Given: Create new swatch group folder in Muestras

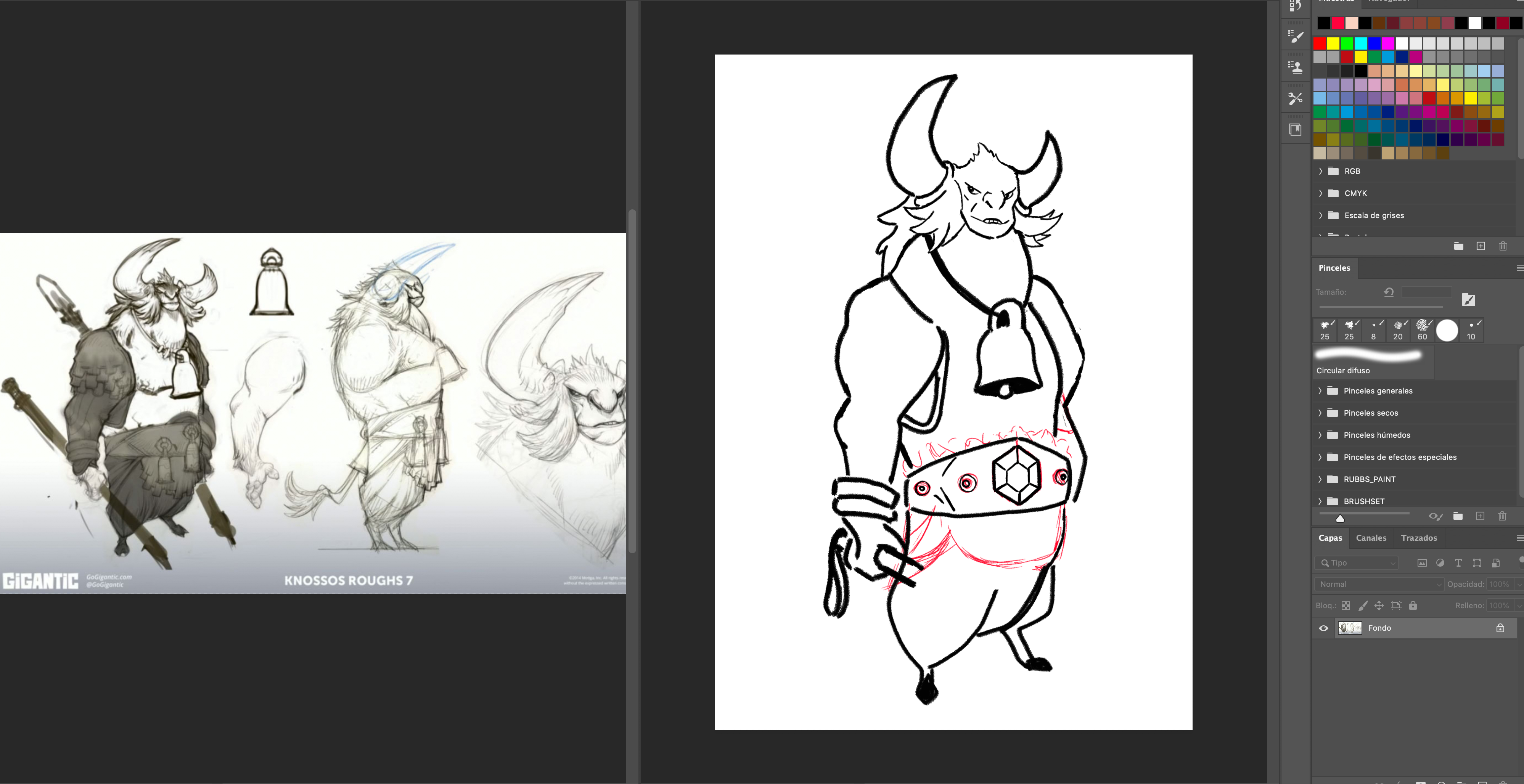Looking at the screenshot, I should pyautogui.click(x=1458, y=246).
